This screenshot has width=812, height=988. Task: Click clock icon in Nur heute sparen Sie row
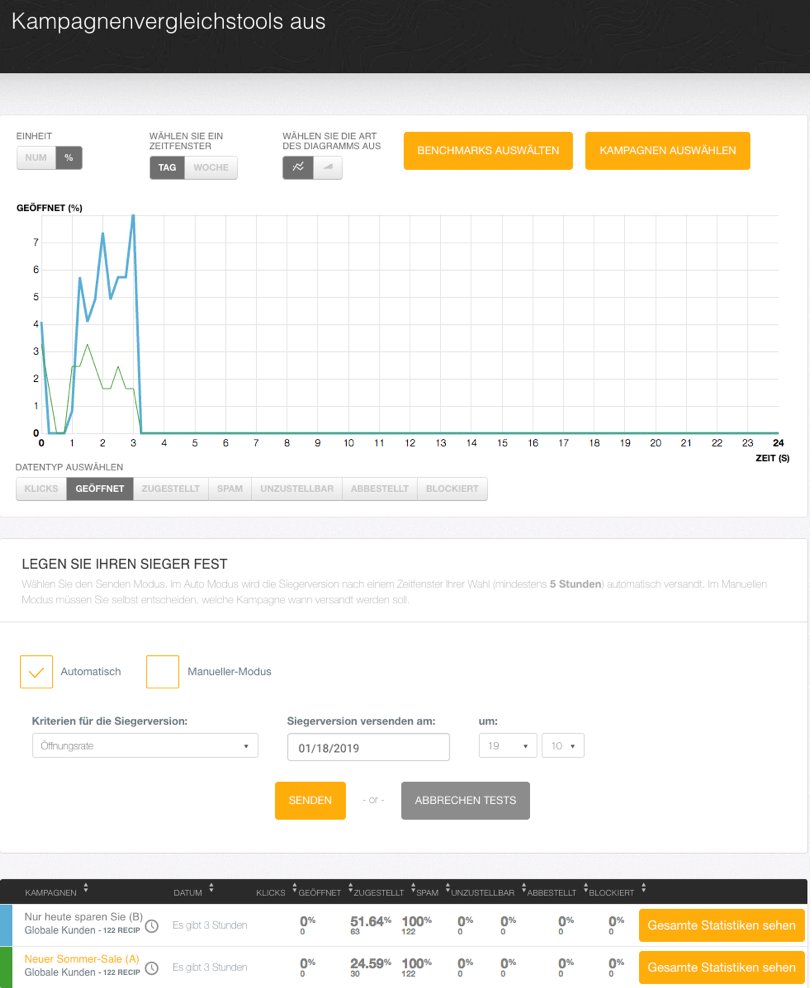pos(152,926)
